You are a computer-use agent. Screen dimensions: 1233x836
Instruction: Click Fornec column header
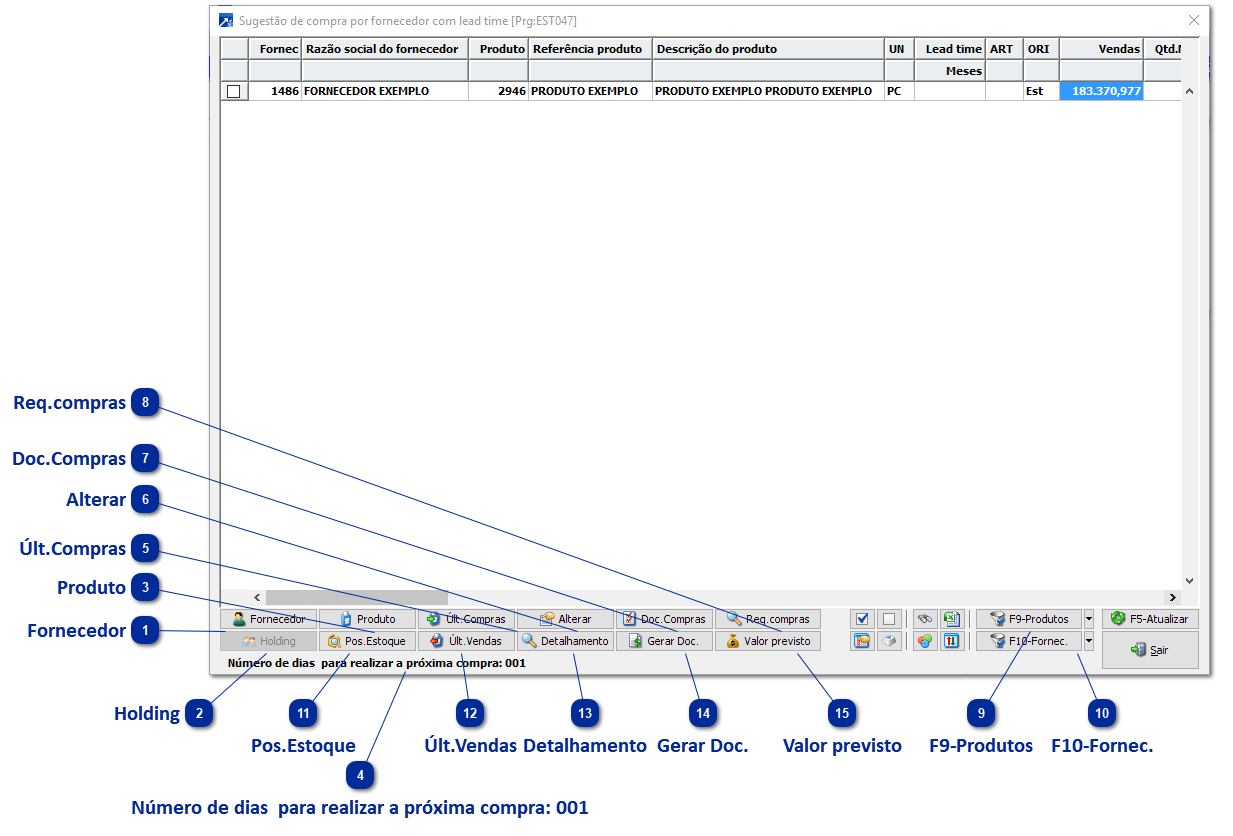tap(275, 49)
